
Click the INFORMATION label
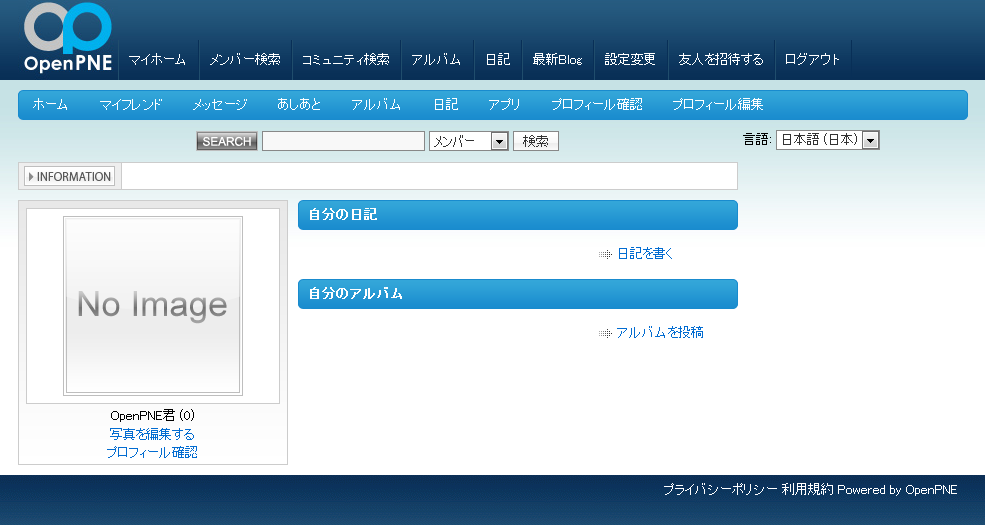(x=70, y=176)
